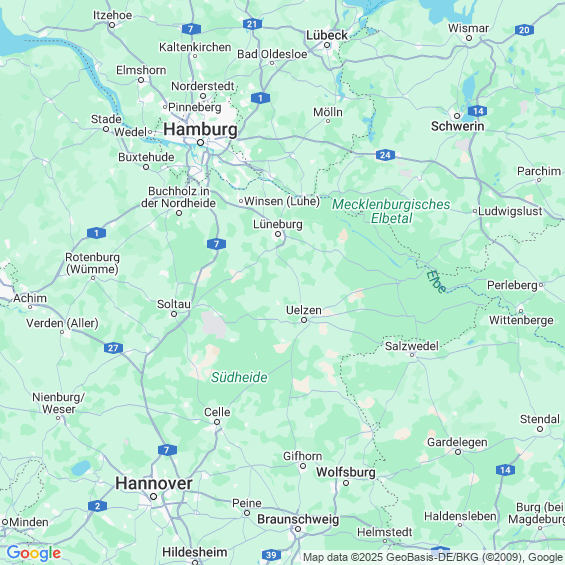The height and width of the screenshot is (565, 565).
Task: Click the Wolfsburg city label
Action: coord(346,472)
